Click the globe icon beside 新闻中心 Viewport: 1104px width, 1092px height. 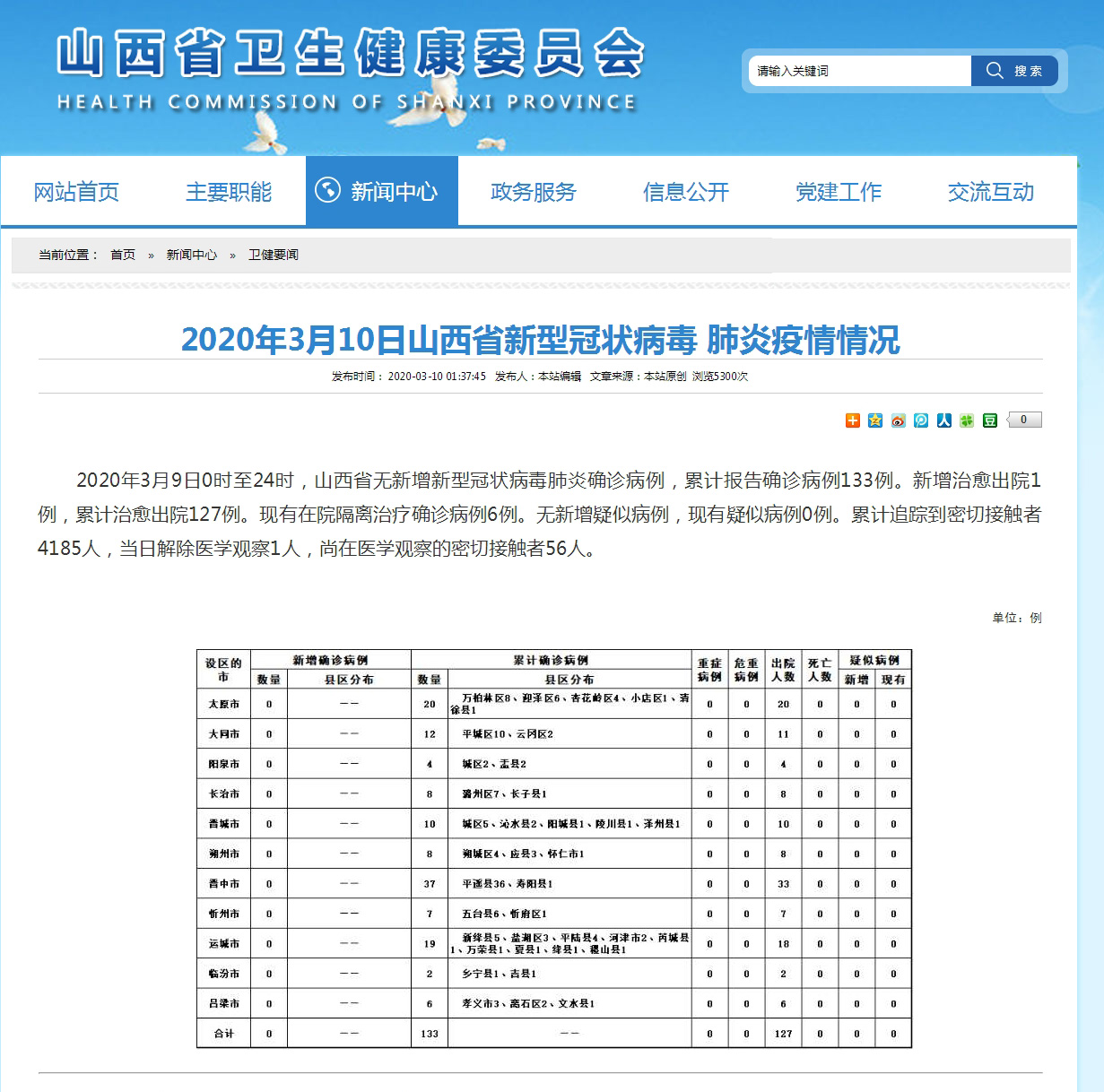click(327, 190)
